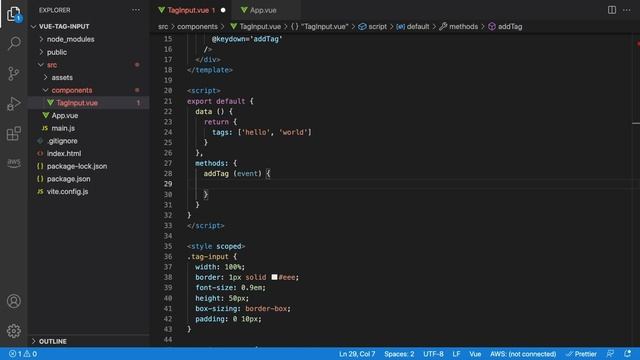640x360 pixels.
Task: Click Ln 29, Col 7 cursor position
Action: pos(357,354)
